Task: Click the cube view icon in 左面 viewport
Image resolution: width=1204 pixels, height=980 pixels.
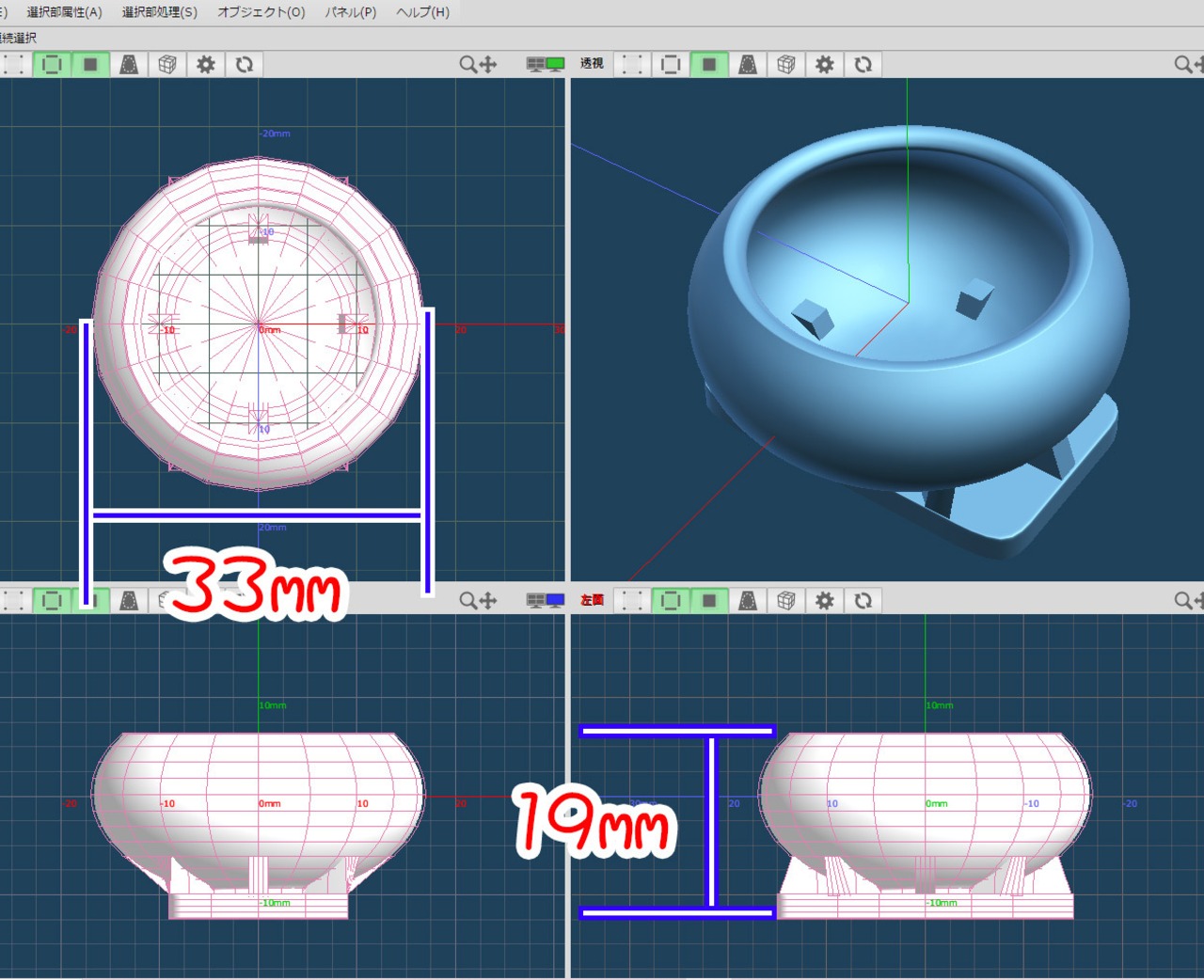Action: point(786,600)
